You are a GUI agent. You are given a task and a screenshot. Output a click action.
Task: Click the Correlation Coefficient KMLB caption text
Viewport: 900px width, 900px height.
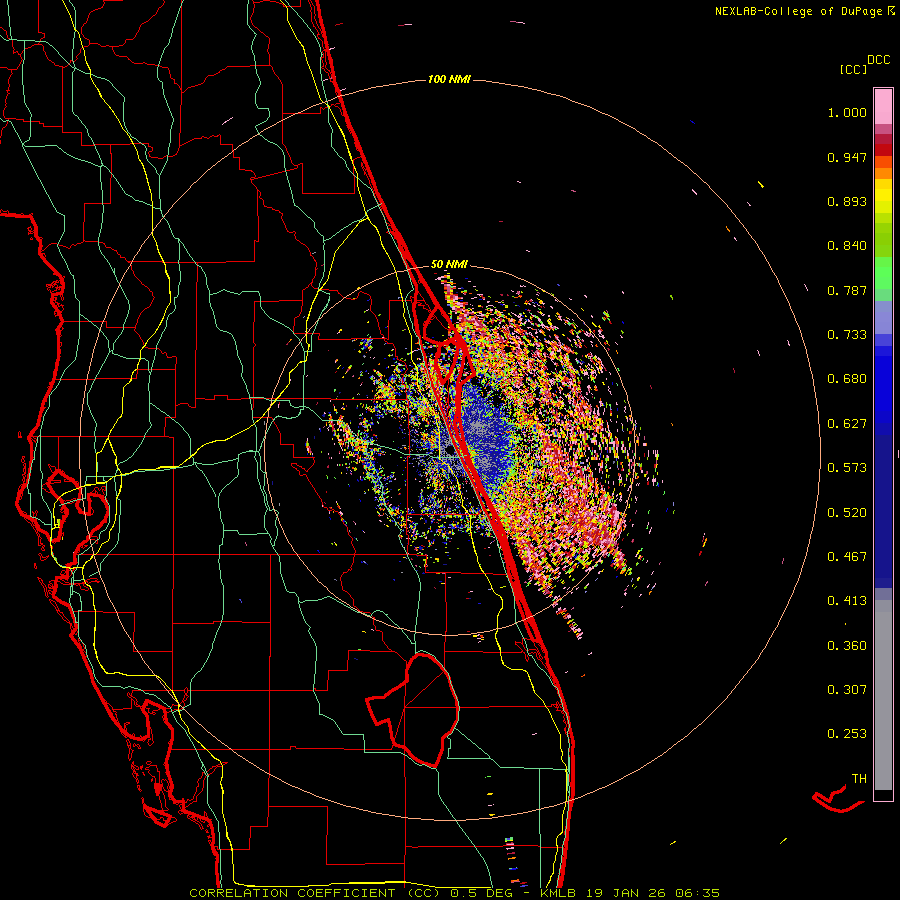pyautogui.click(x=454, y=893)
